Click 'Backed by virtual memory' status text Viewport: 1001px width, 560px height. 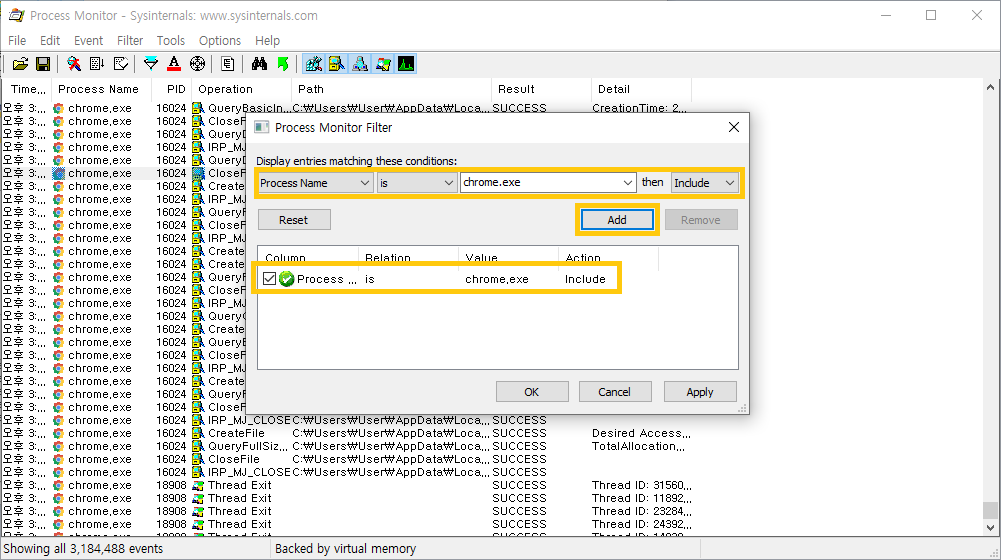pos(345,549)
